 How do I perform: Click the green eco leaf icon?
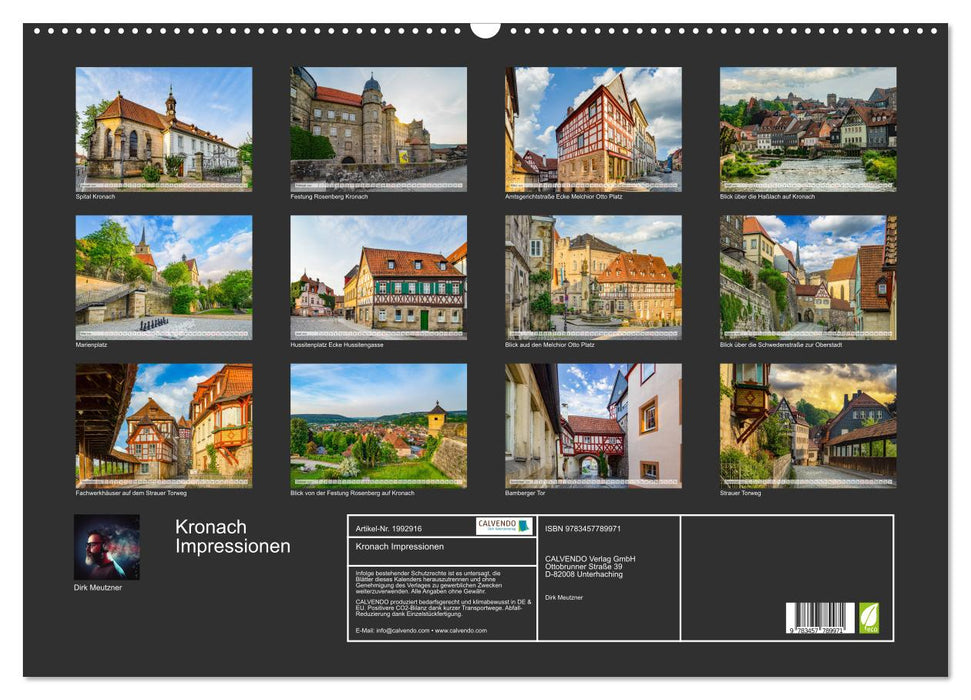coord(869,616)
